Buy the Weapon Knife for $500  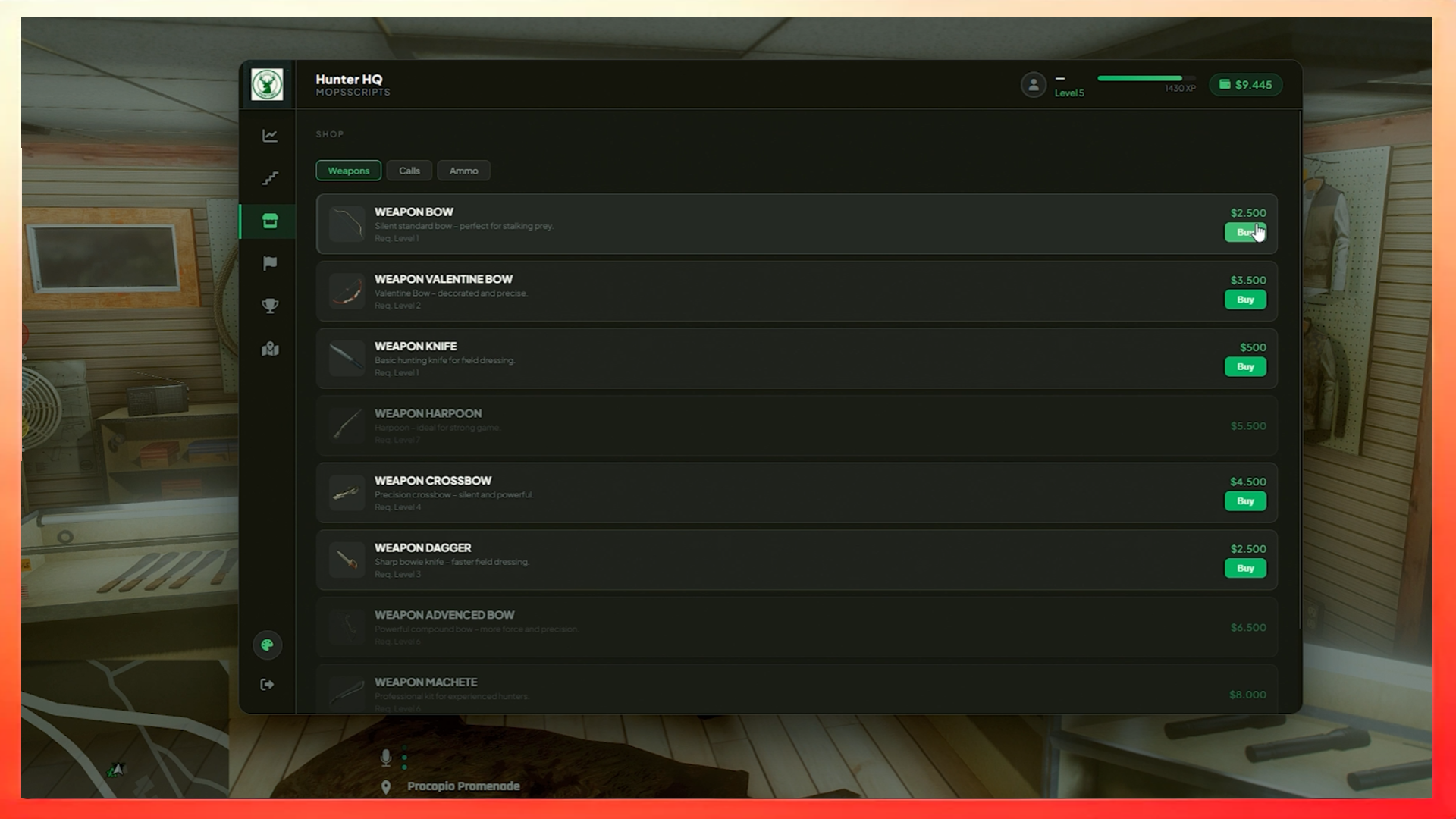[x=1245, y=367]
